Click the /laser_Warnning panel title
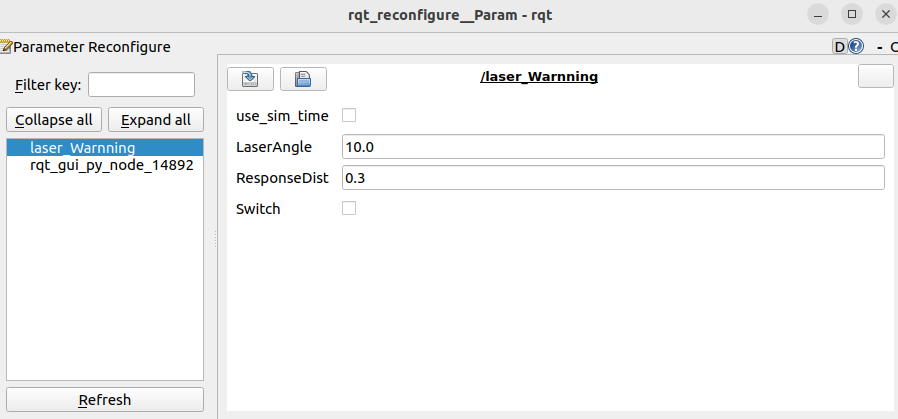Image resolution: width=898 pixels, height=419 pixels. (539, 77)
